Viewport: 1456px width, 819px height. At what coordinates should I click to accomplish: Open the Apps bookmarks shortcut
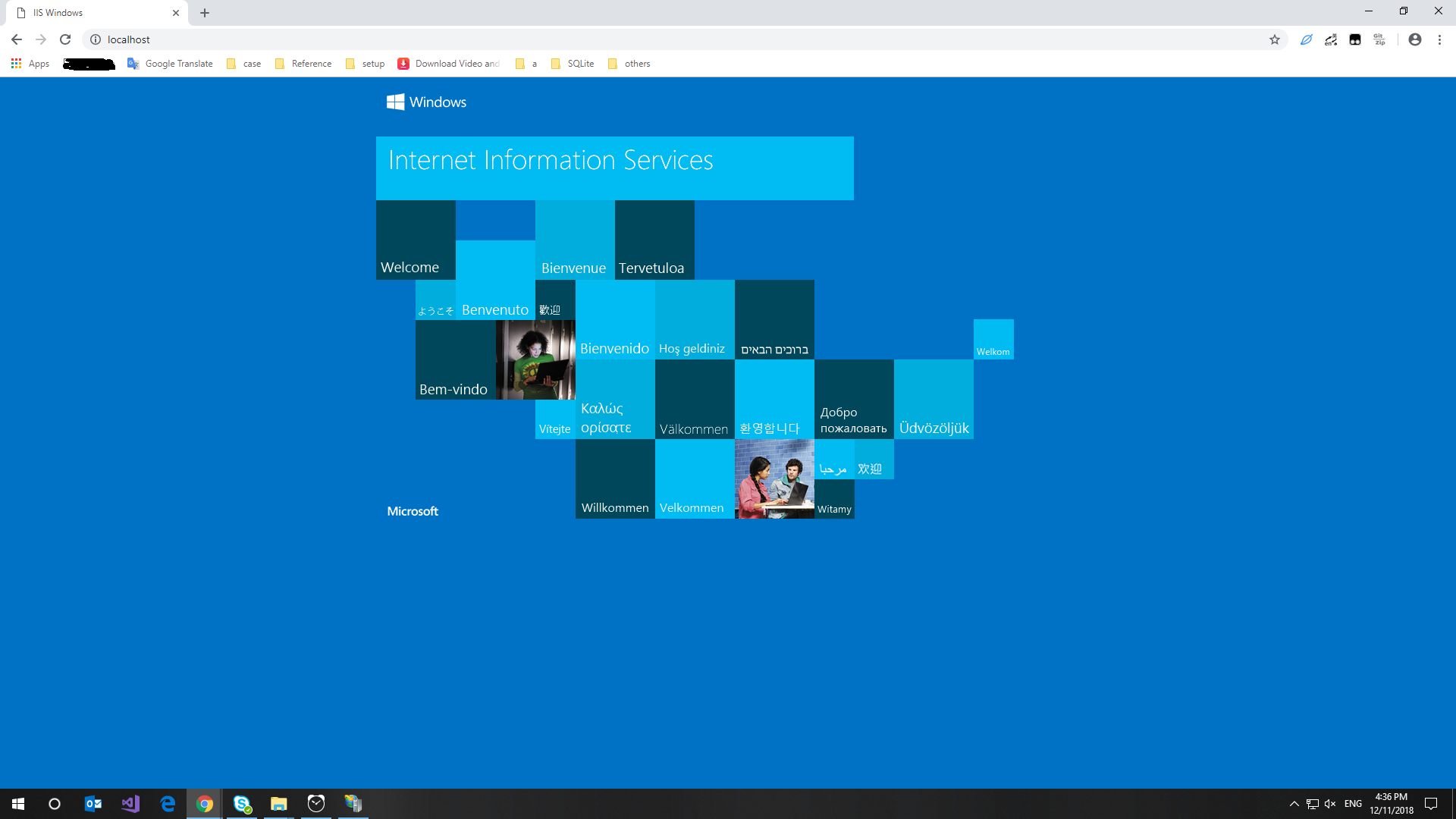click(x=30, y=64)
